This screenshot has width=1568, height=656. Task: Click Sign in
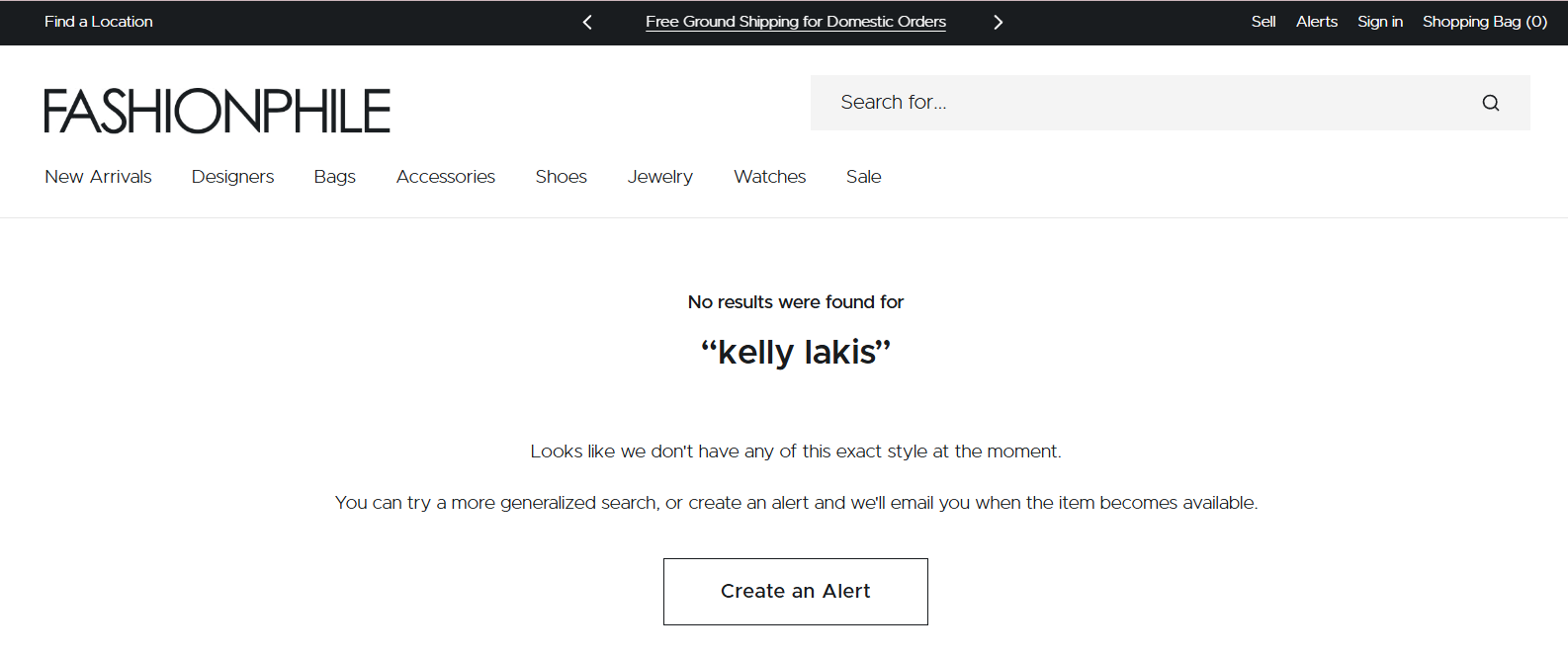1379,21
